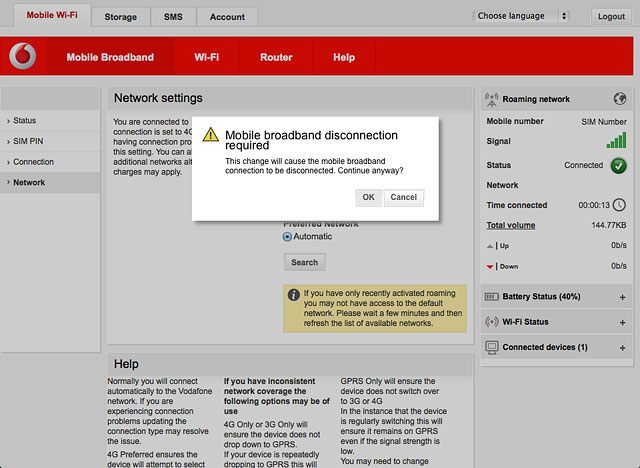
Task: Click the clock icon next to time connected
Action: pos(619,205)
